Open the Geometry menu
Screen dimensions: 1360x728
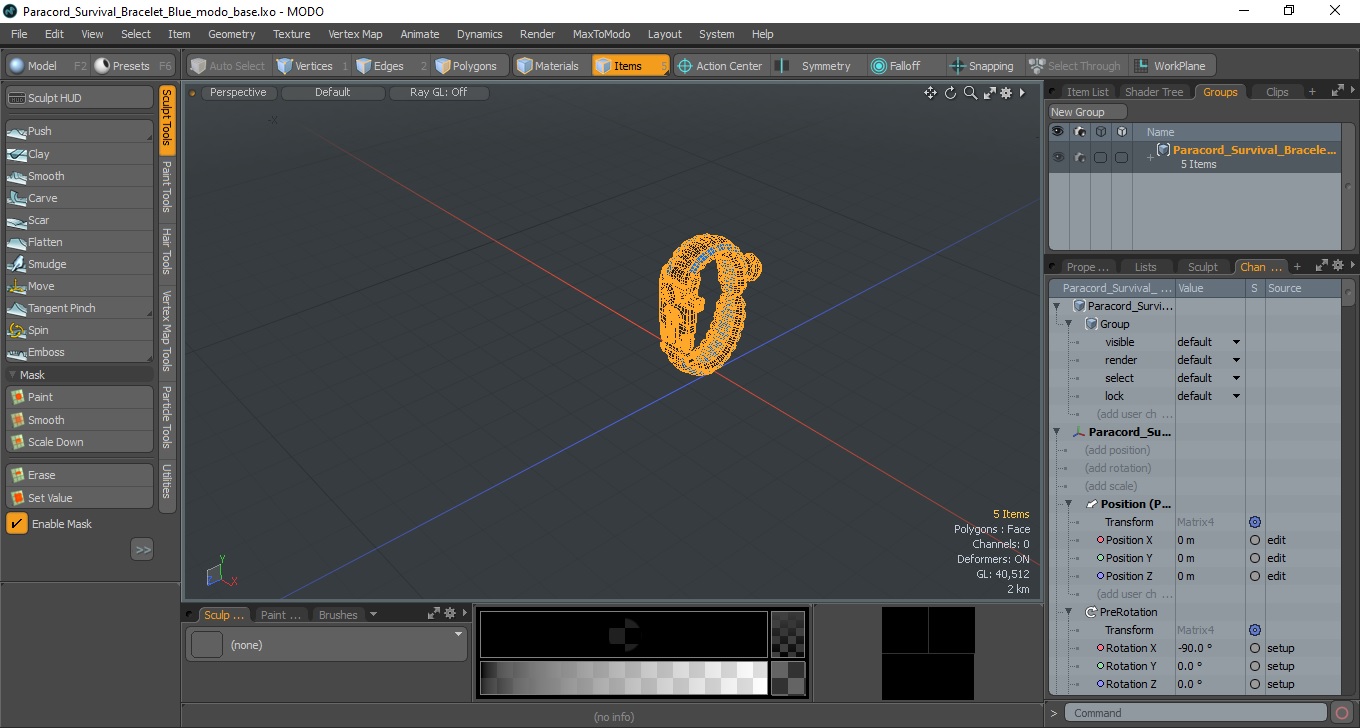[x=231, y=34]
